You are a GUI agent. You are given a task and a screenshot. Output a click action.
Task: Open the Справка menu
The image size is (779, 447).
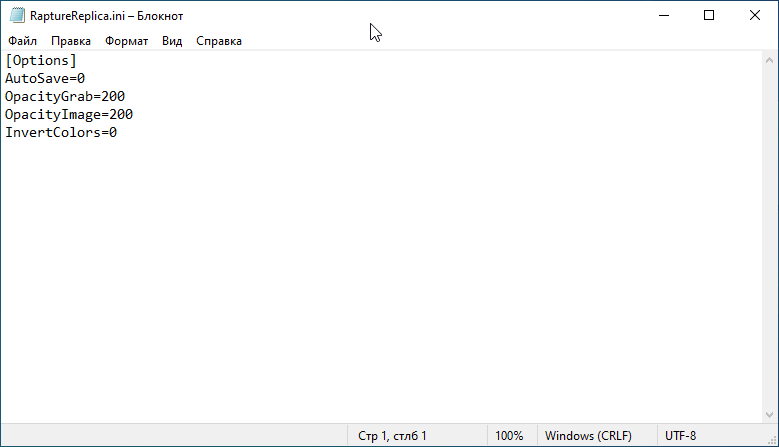pyautogui.click(x=219, y=41)
